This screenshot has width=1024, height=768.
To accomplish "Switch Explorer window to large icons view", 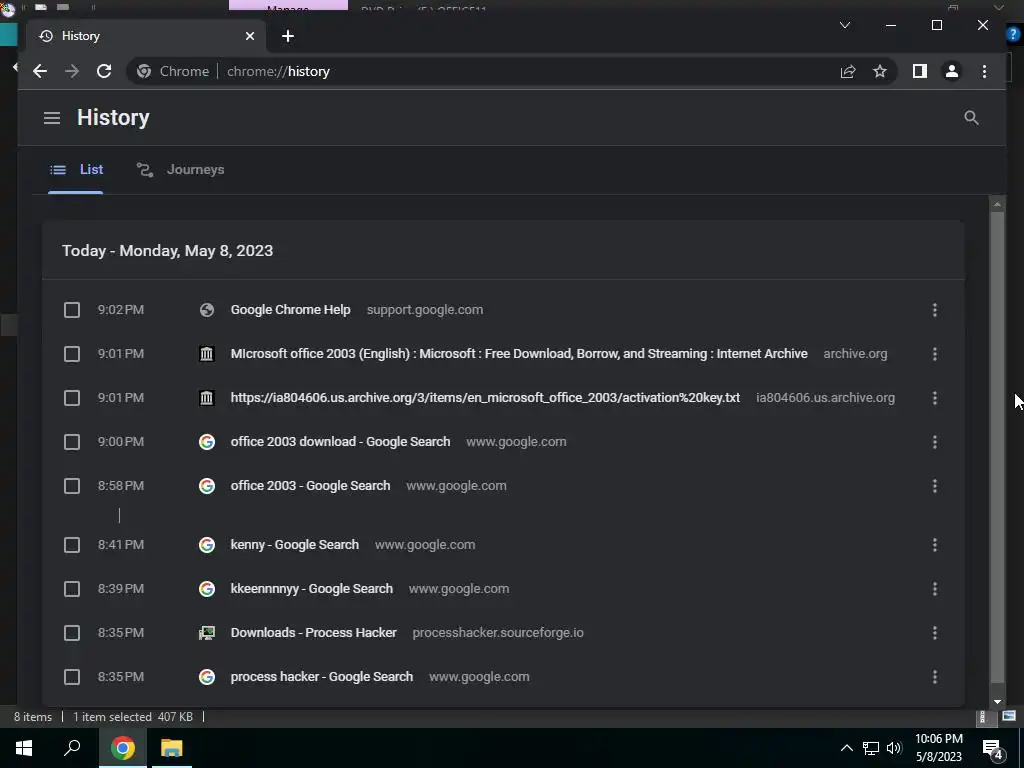I will click(x=1009, y=716).
